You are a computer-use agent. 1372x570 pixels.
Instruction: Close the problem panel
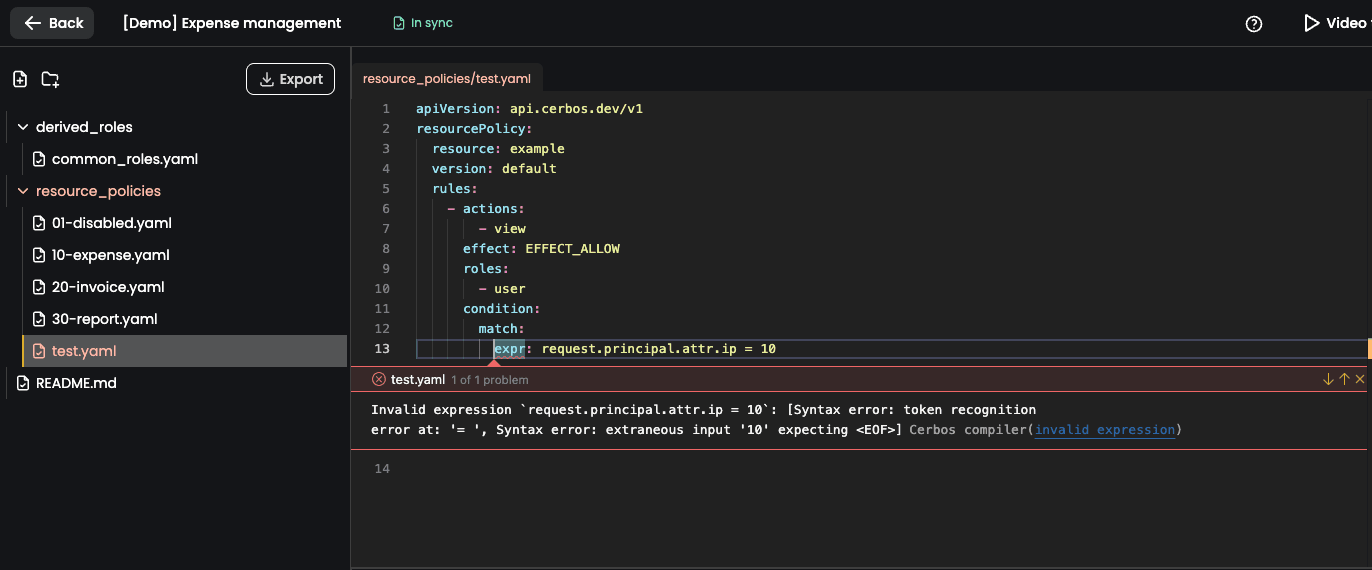click(1360, 379)
